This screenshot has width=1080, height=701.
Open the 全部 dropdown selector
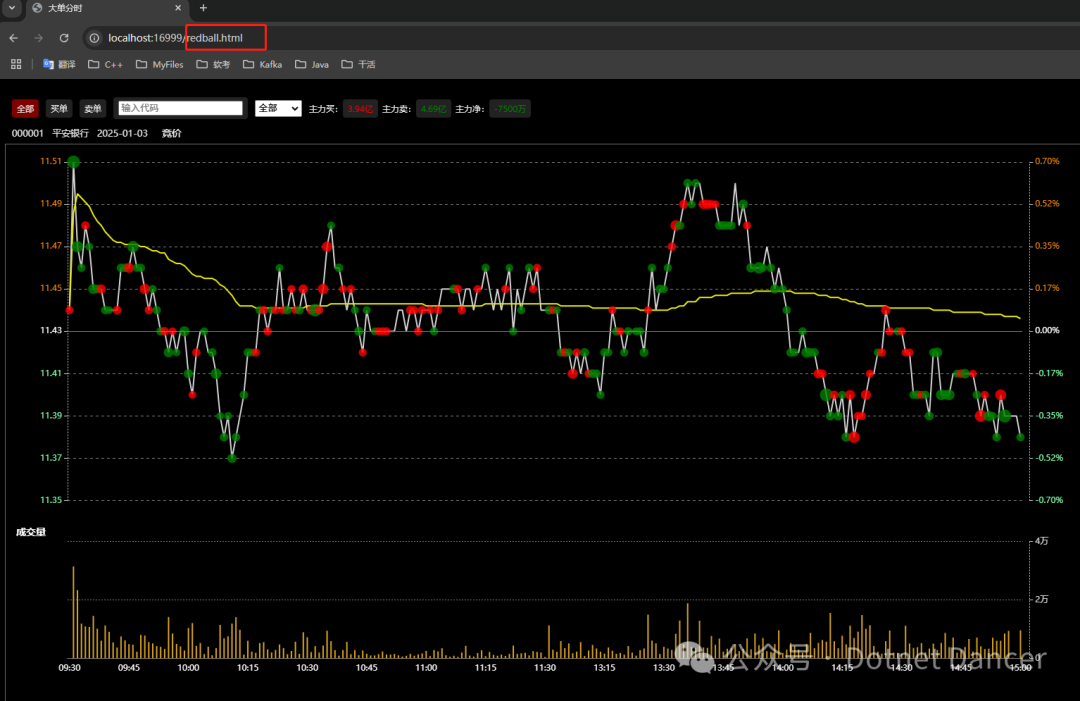[278, 108]
